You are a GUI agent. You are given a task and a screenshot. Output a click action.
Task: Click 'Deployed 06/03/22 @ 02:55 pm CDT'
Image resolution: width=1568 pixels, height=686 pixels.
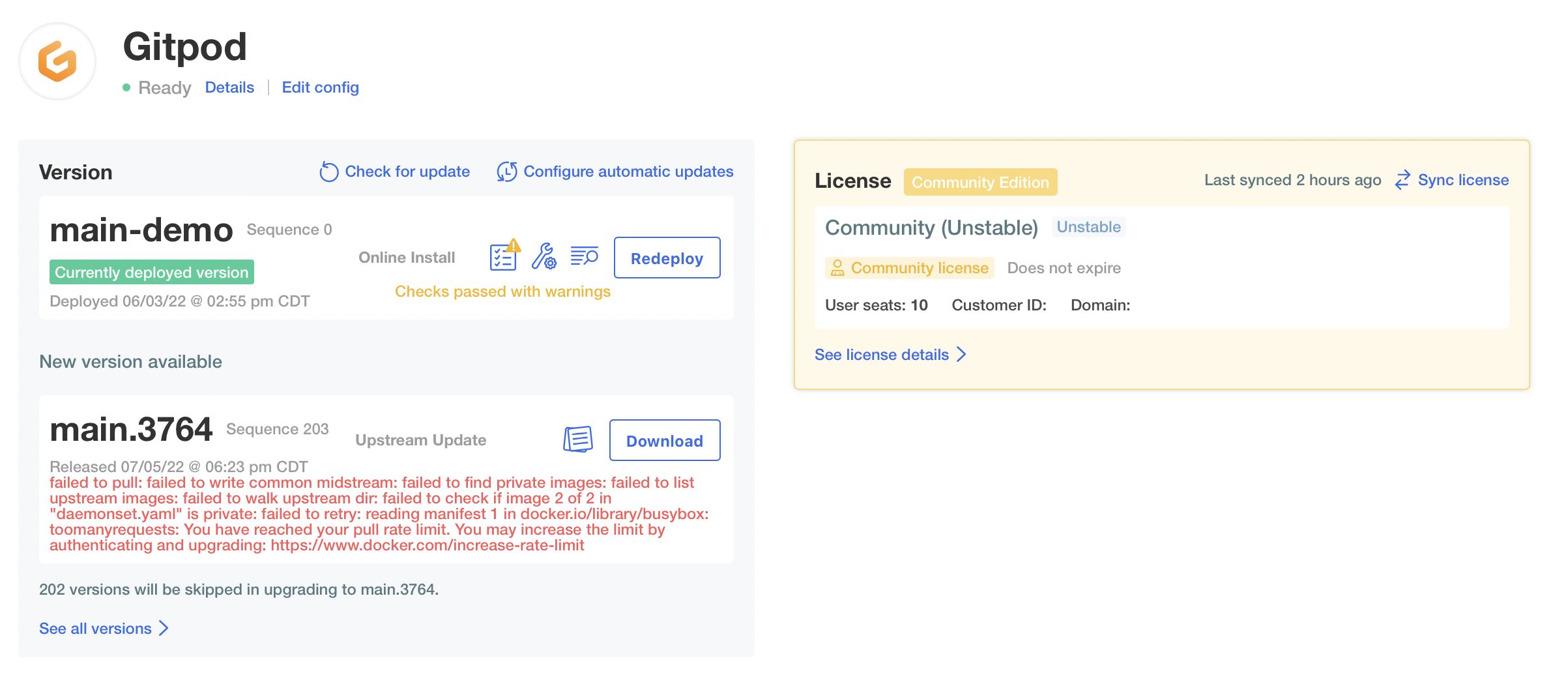[x=180, y=301]
